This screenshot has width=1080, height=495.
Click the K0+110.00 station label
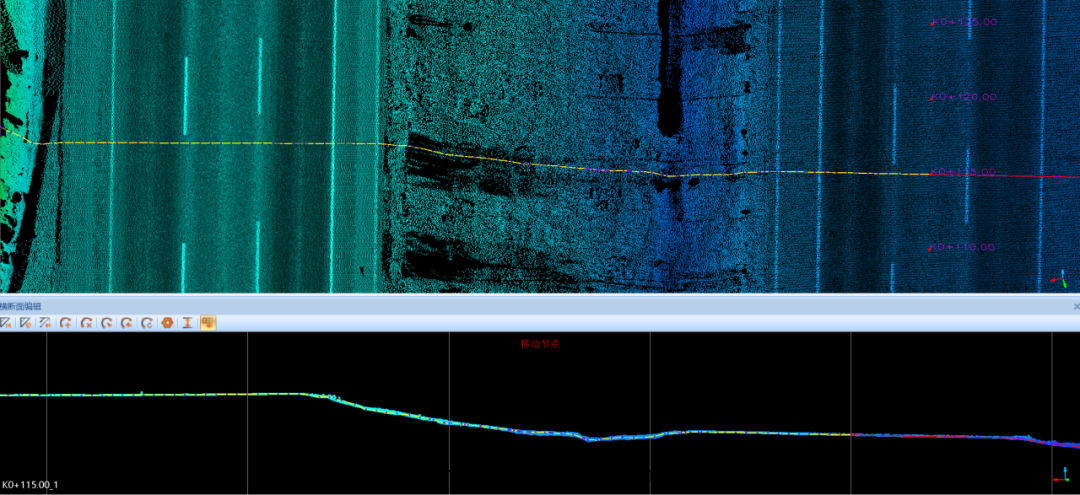[x=963, y=247]
